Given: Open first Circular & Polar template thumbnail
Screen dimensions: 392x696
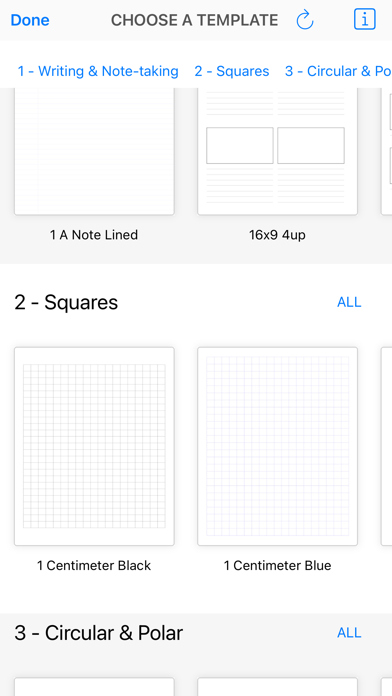Looking at the screenshot, I should pos(94,687).
